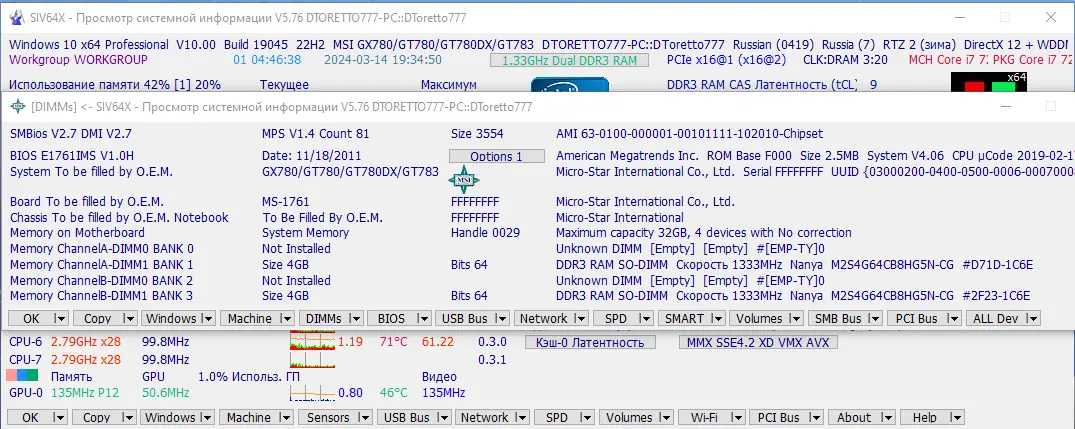Expand dropdown arrow beside DIMMs button
This screenshot has width=1075, height=429.
(357, 319)
